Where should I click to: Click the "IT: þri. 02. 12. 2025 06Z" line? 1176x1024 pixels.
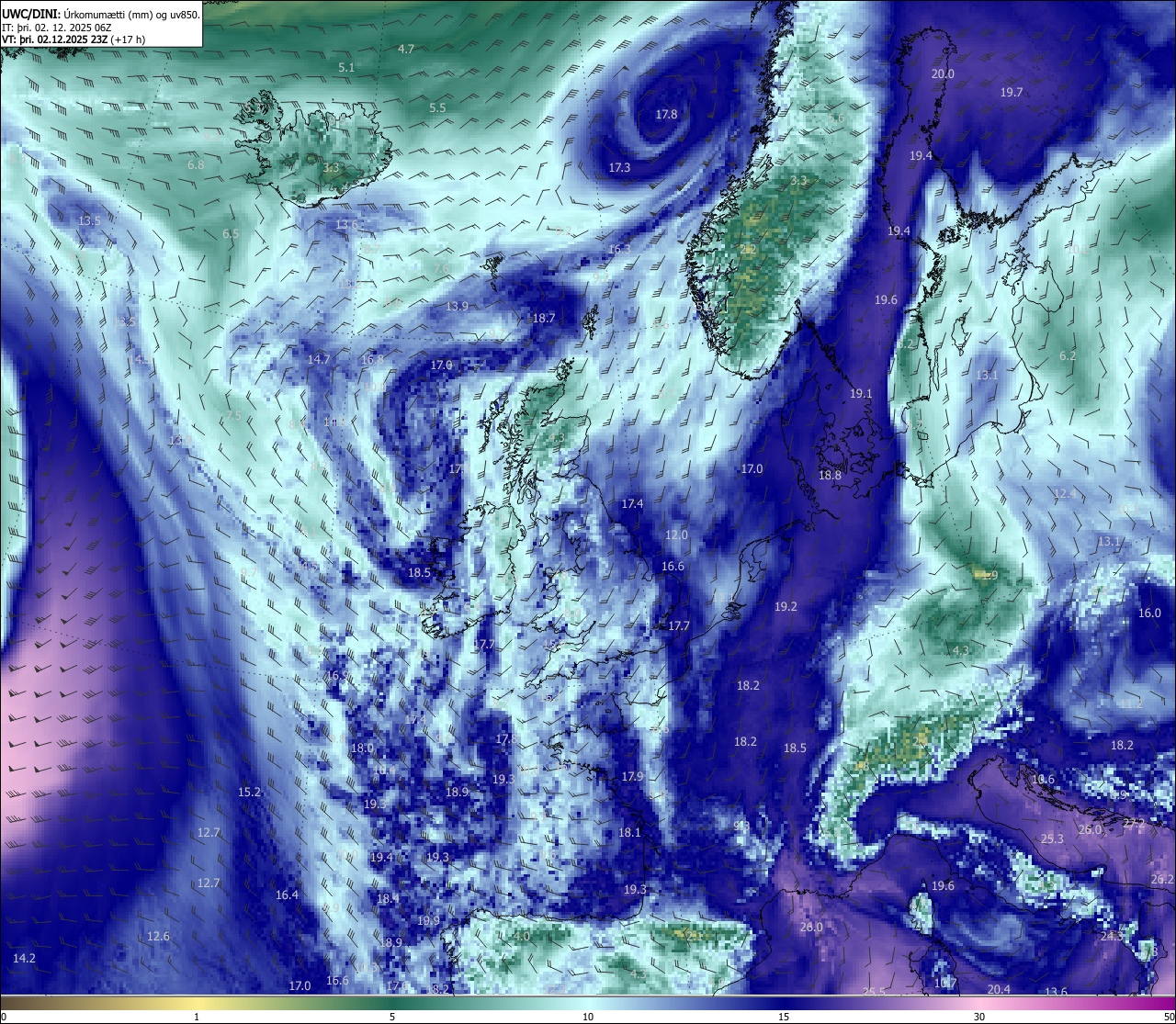pos(57,28)
